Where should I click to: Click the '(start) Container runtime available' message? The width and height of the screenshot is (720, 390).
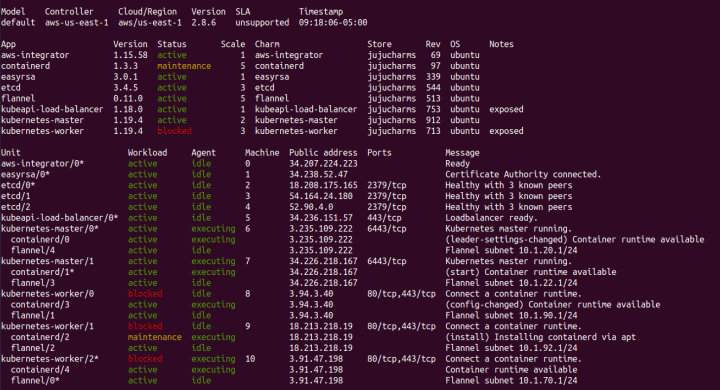[530, 272]
